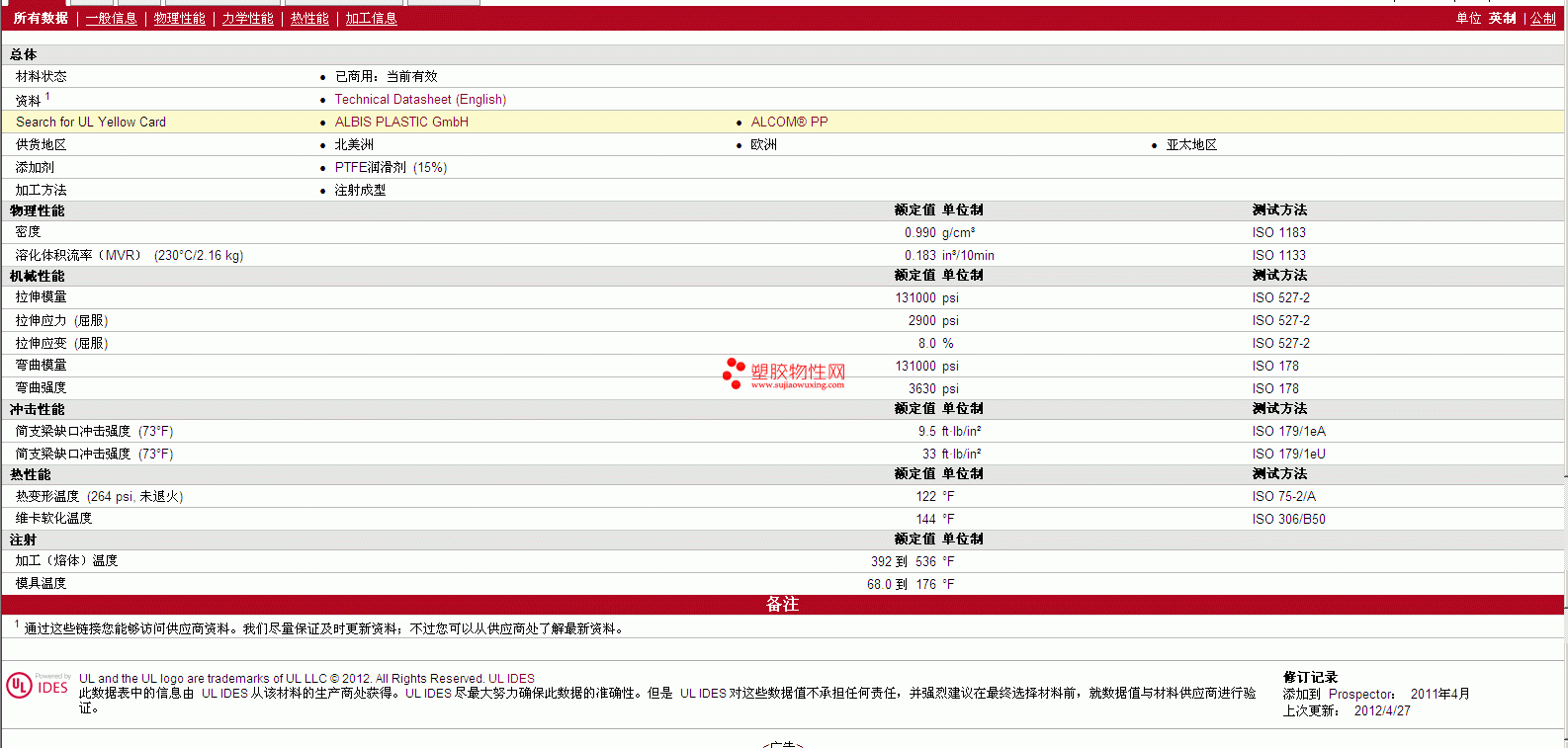The image size is (1568, 748).
Task: Select the 所有数据 tab
Action: [x=41, y=19]
